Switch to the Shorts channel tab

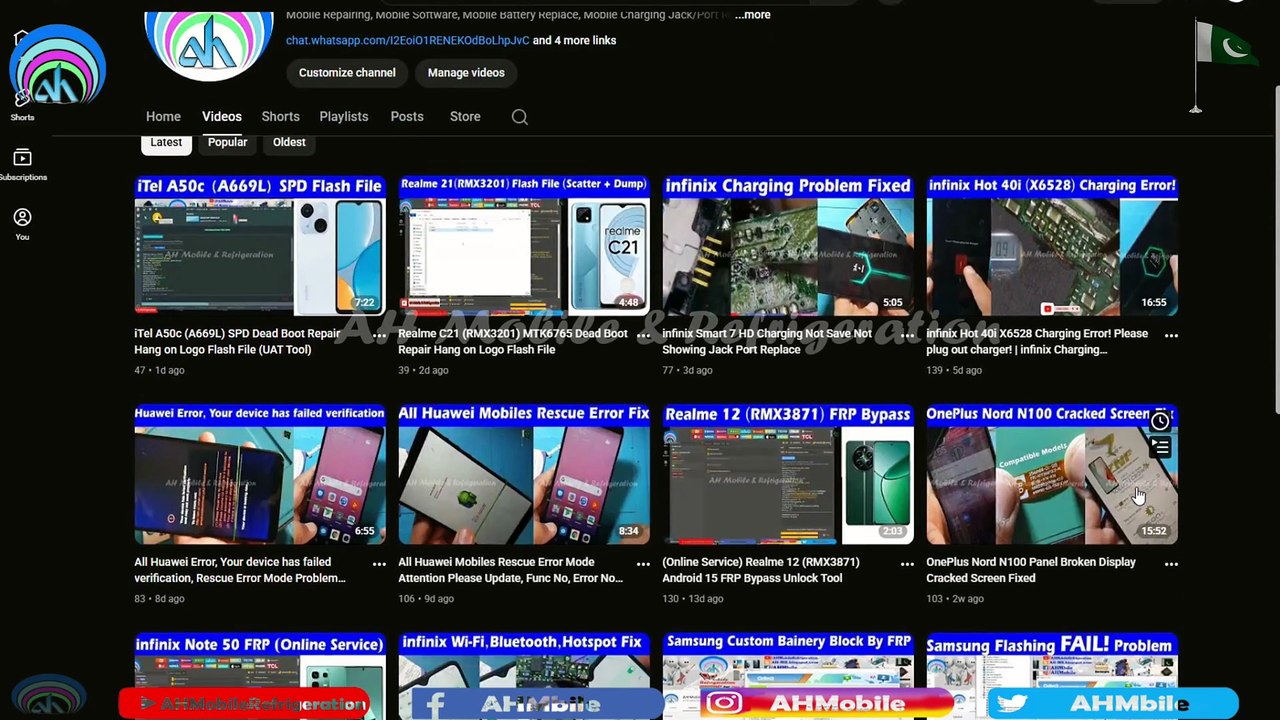click(280, 116)
